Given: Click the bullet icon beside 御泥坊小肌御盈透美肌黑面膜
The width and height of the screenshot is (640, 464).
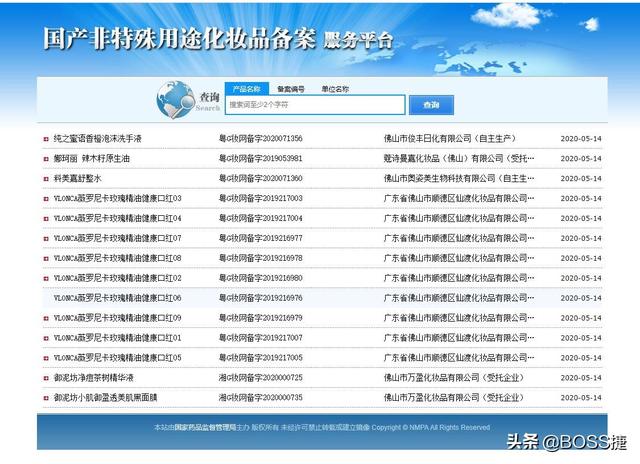Looking at the screenshot, I should tap(46, 398).
